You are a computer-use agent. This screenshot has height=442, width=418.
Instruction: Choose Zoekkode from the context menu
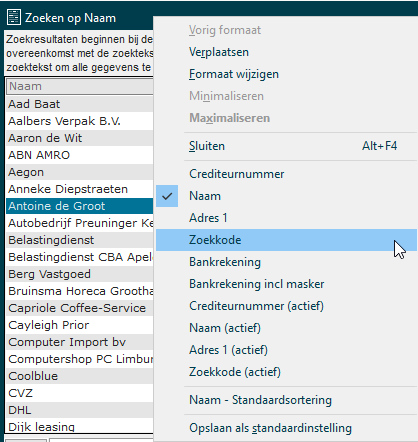[x=286, y=240]
